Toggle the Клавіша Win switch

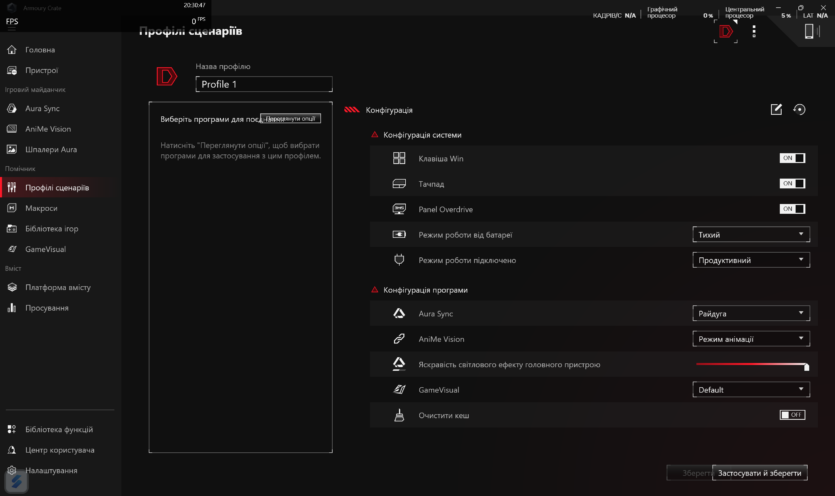[792, 158]
